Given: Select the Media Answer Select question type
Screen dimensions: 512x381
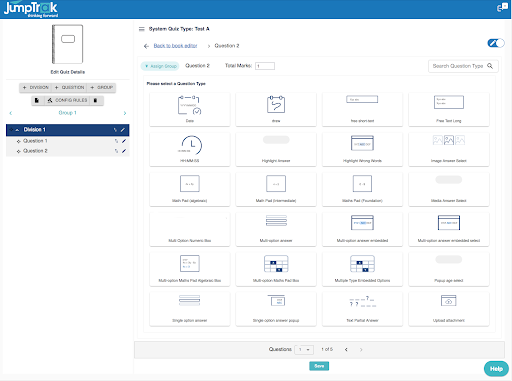Looking at the screenshot, I should 449,189.
